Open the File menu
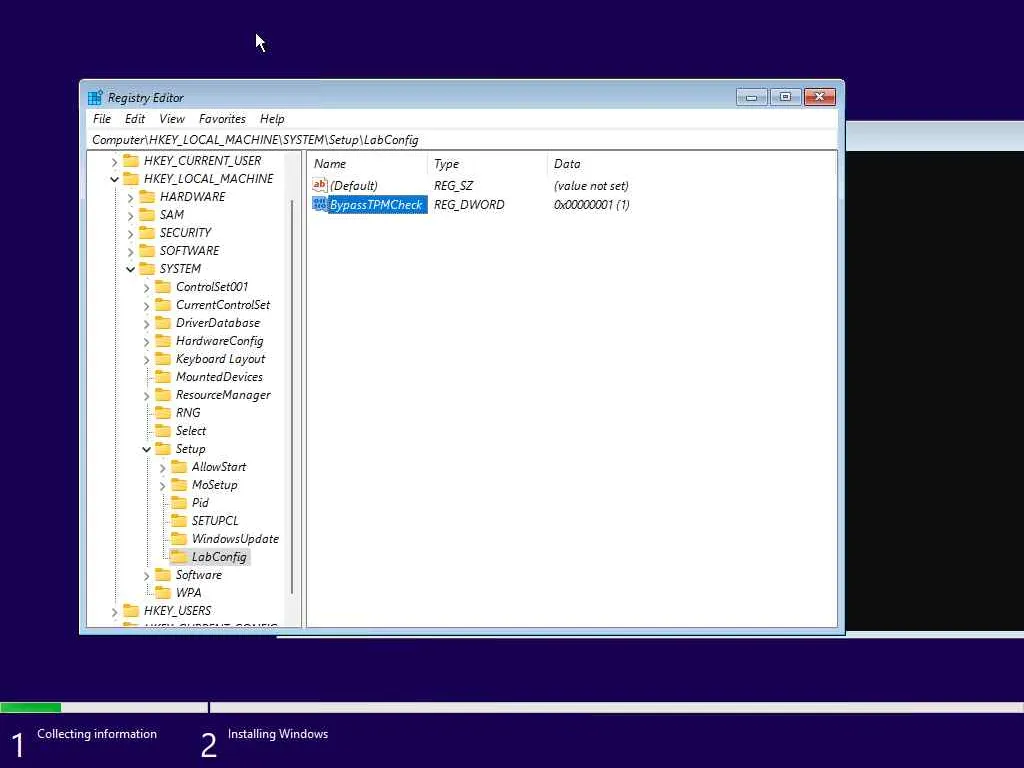Image resolution: width=1024 pixels, height=768 pixels. click(102, 119)
